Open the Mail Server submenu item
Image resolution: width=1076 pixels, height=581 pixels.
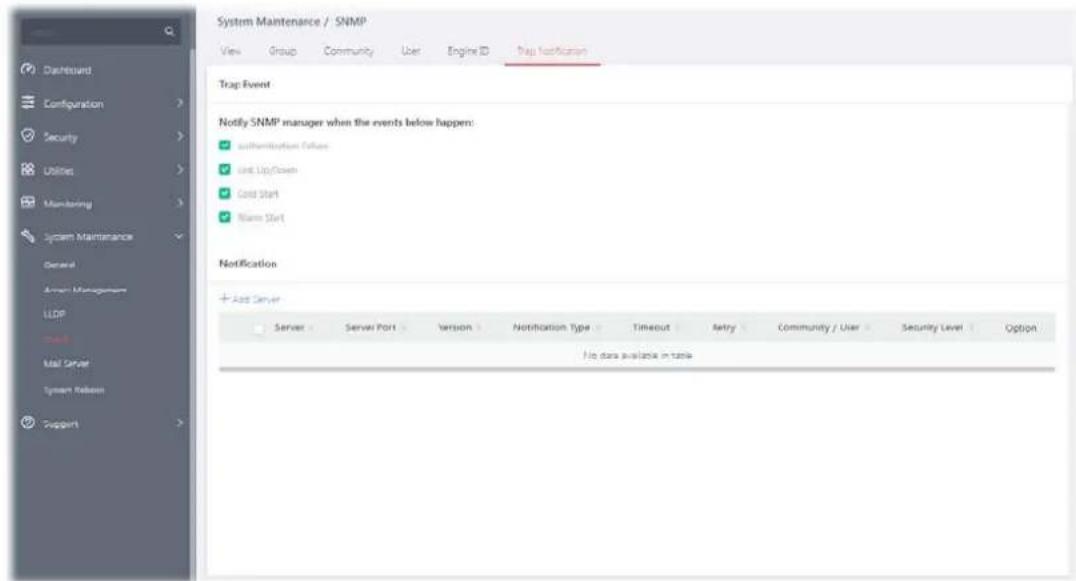pos(66,364)
